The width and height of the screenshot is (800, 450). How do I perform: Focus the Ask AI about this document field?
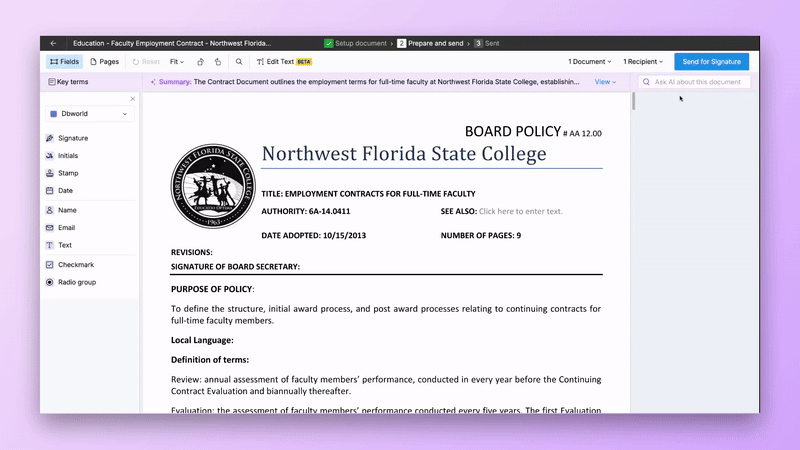pos(694,82)
